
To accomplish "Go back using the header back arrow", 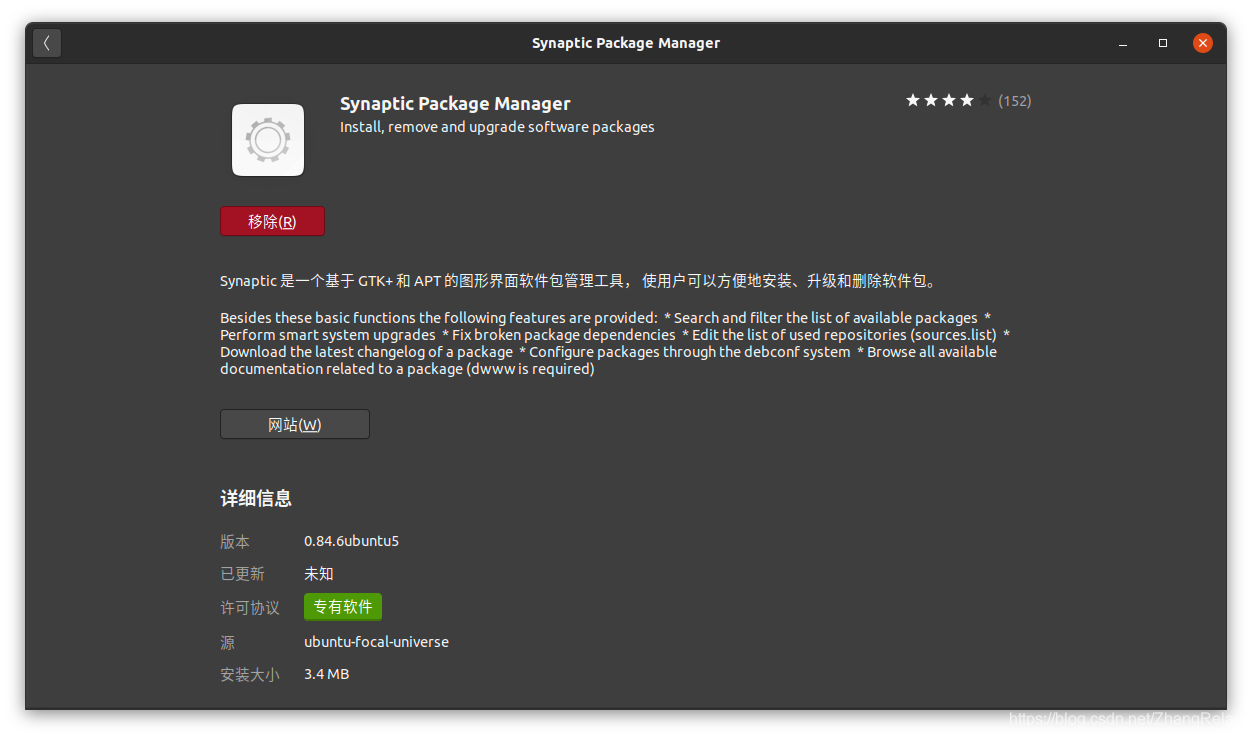I will point(47,43).
